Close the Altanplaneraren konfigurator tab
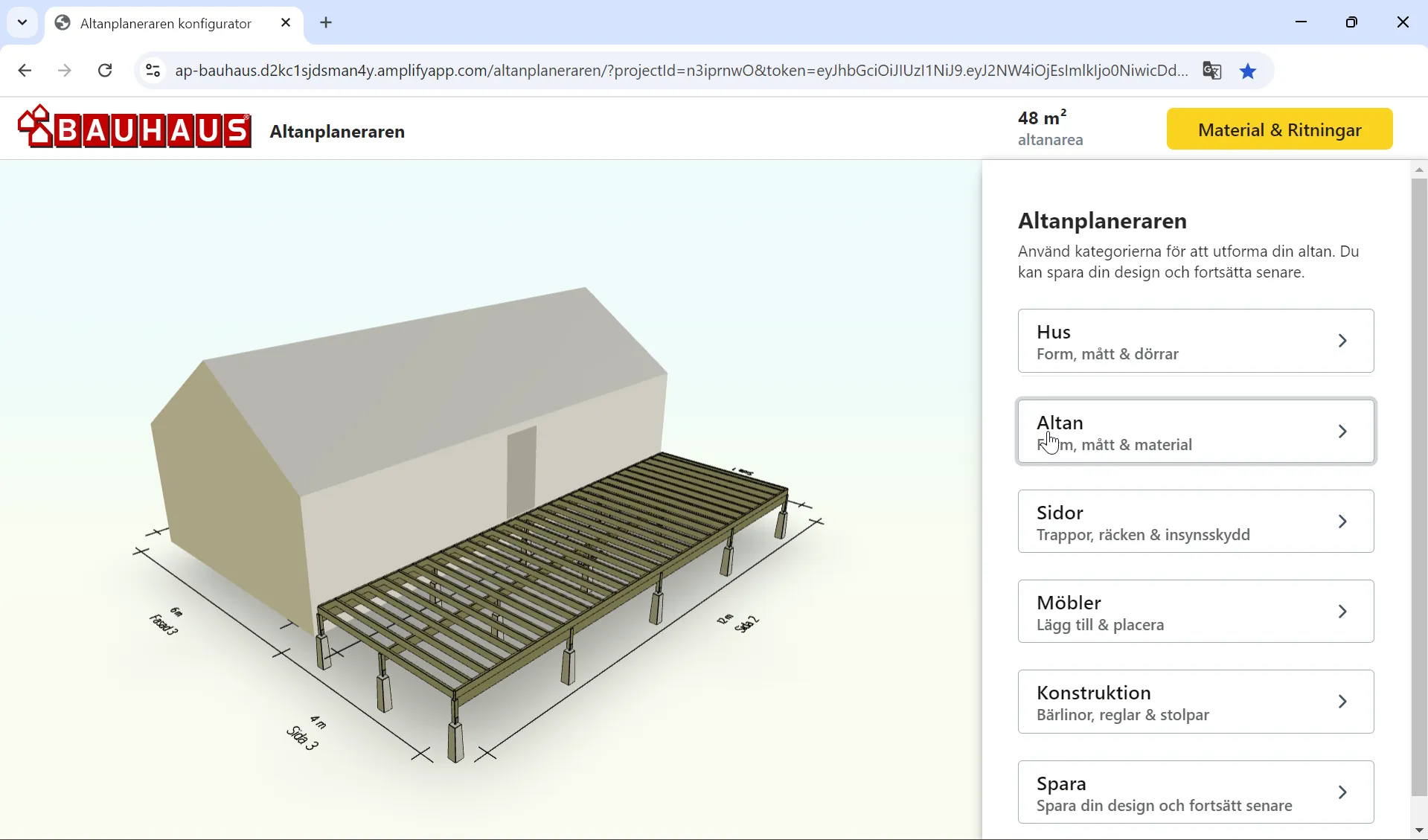Image resolution: width=1428 pixels, height=840 pixels. [286, 22]
